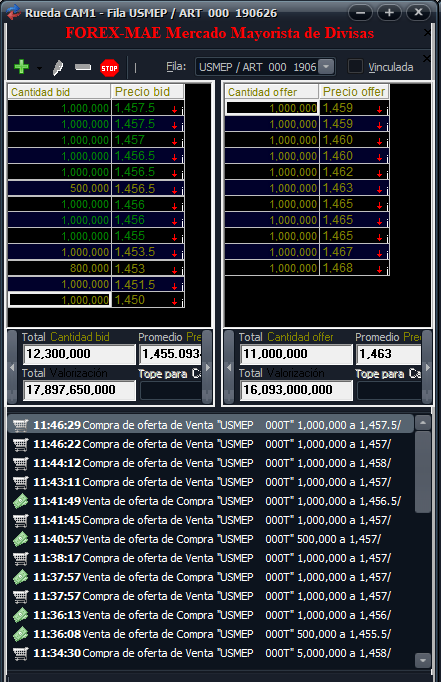Click the money icon of the 11:37:57 Venta trade
The image size is (441, 682).
(20, 577)
